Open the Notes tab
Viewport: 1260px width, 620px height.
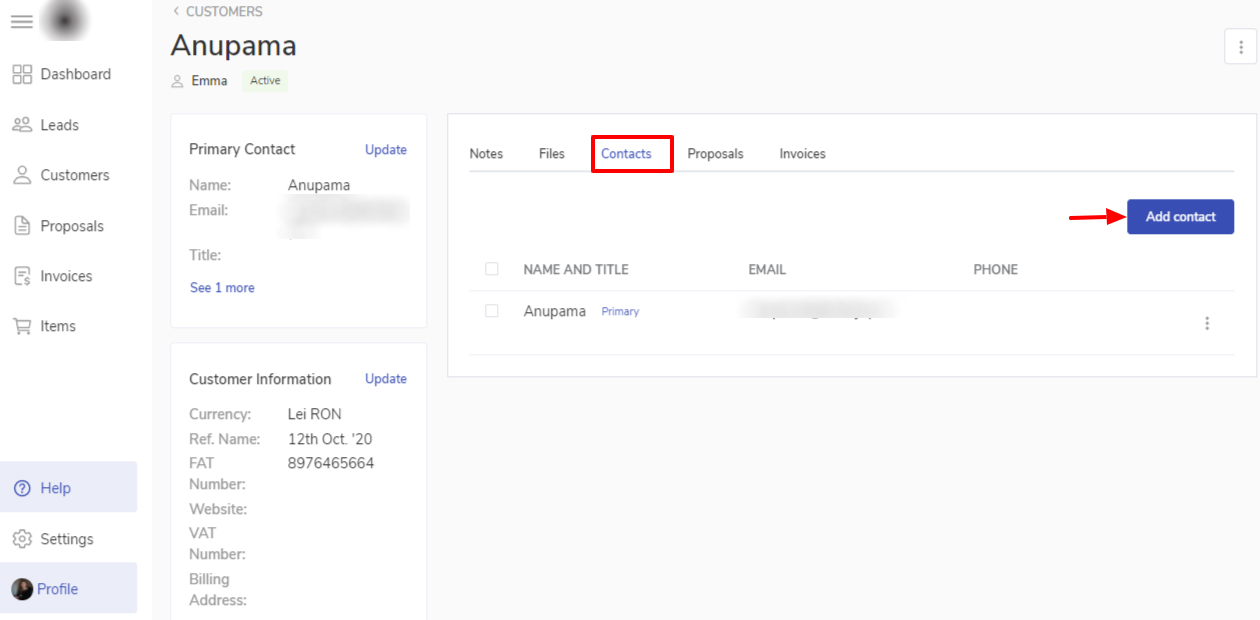click(x=486, y=154)
